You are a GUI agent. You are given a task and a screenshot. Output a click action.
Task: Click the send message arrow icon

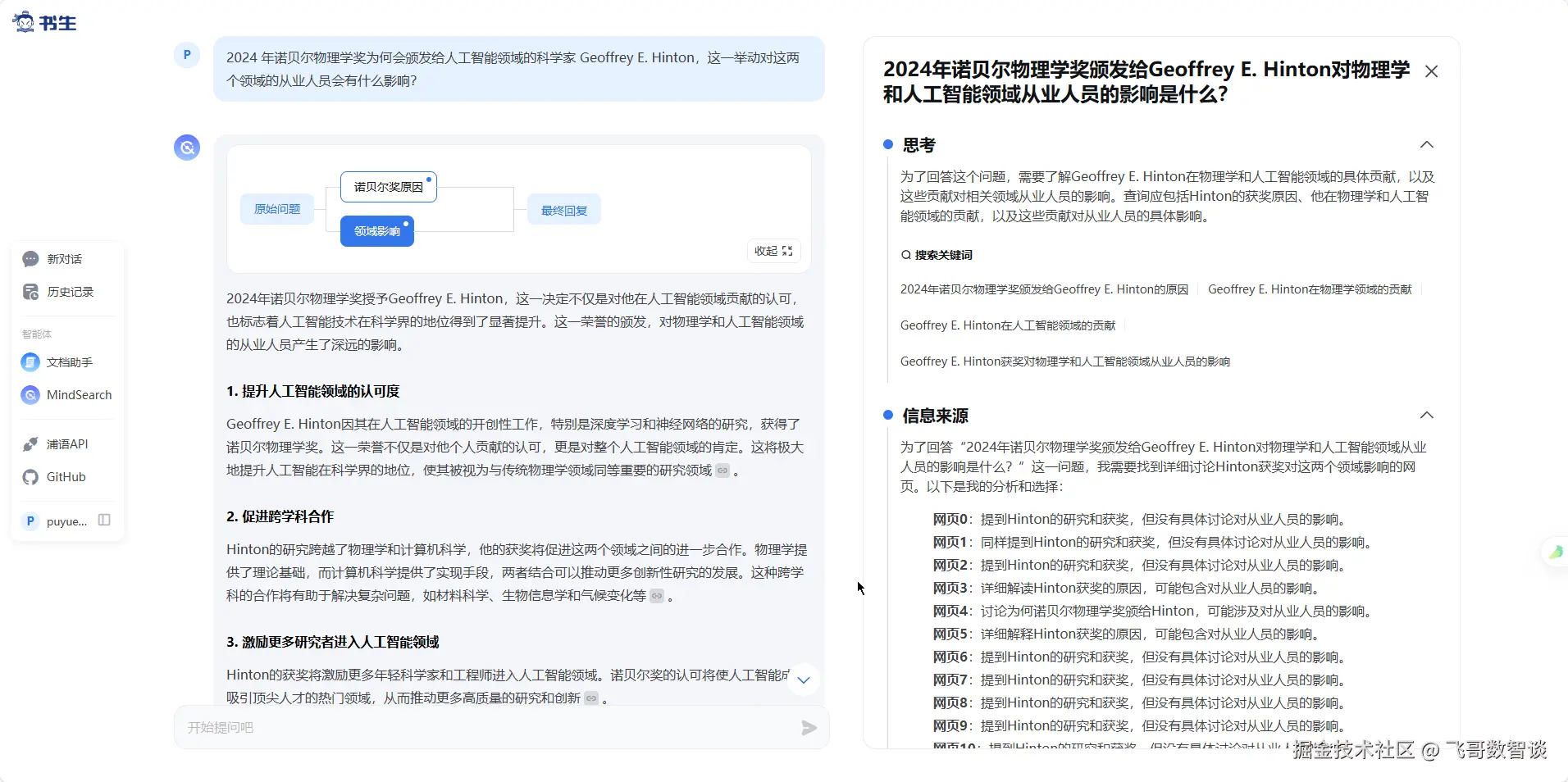[809, 728]
